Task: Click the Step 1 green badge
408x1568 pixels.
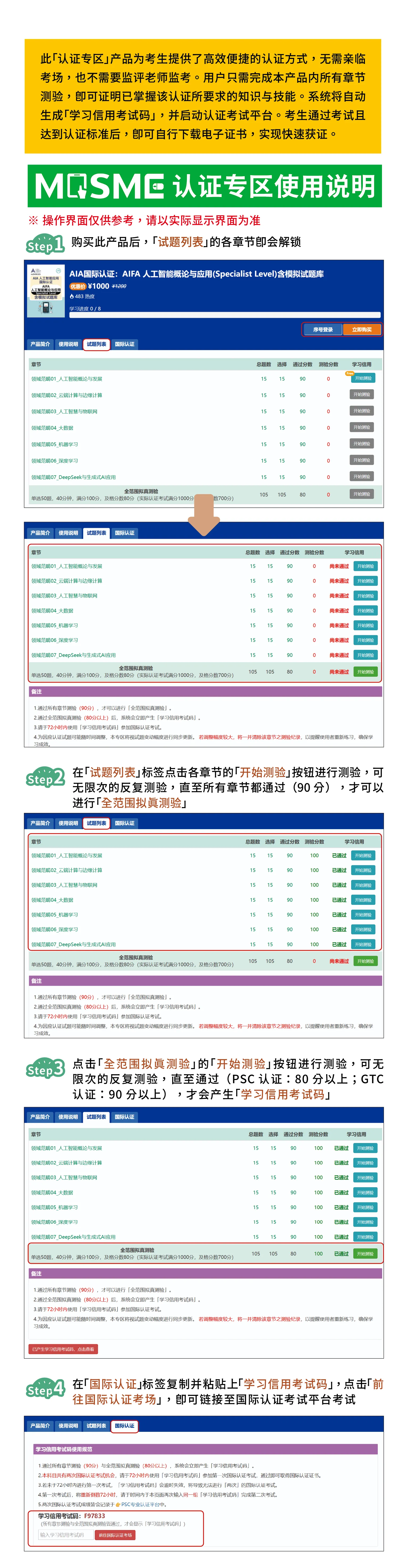Action: tap(44, 244)
